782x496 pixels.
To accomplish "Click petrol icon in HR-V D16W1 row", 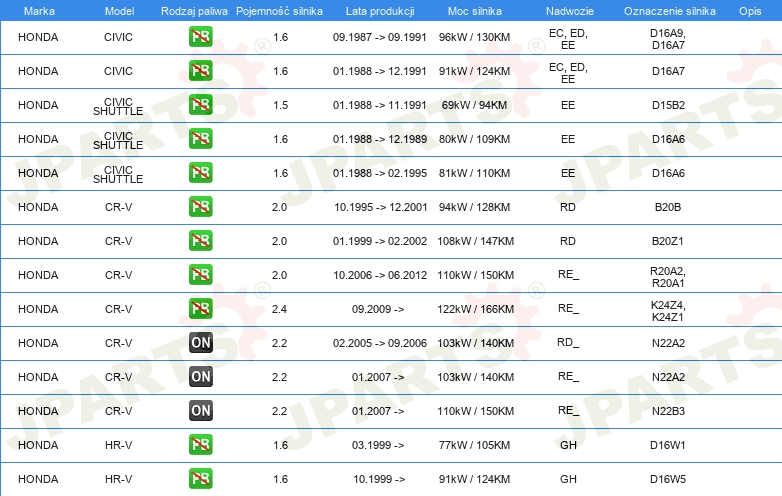I will click(x=200, y=444).
